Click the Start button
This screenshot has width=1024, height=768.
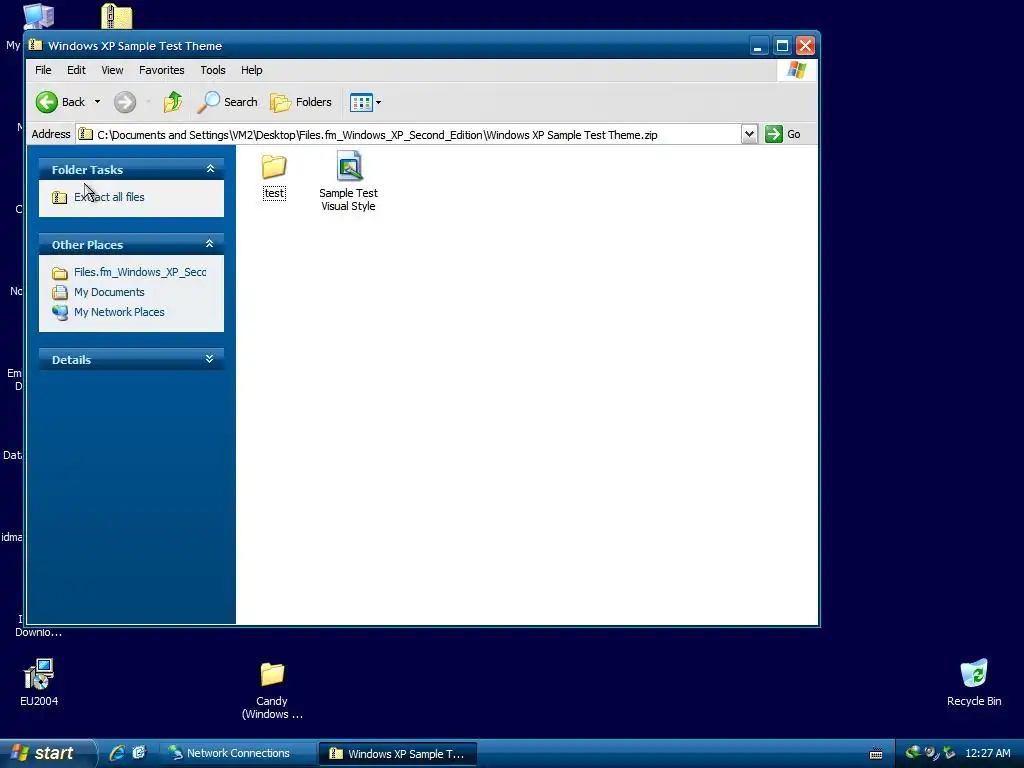(46, 753)
